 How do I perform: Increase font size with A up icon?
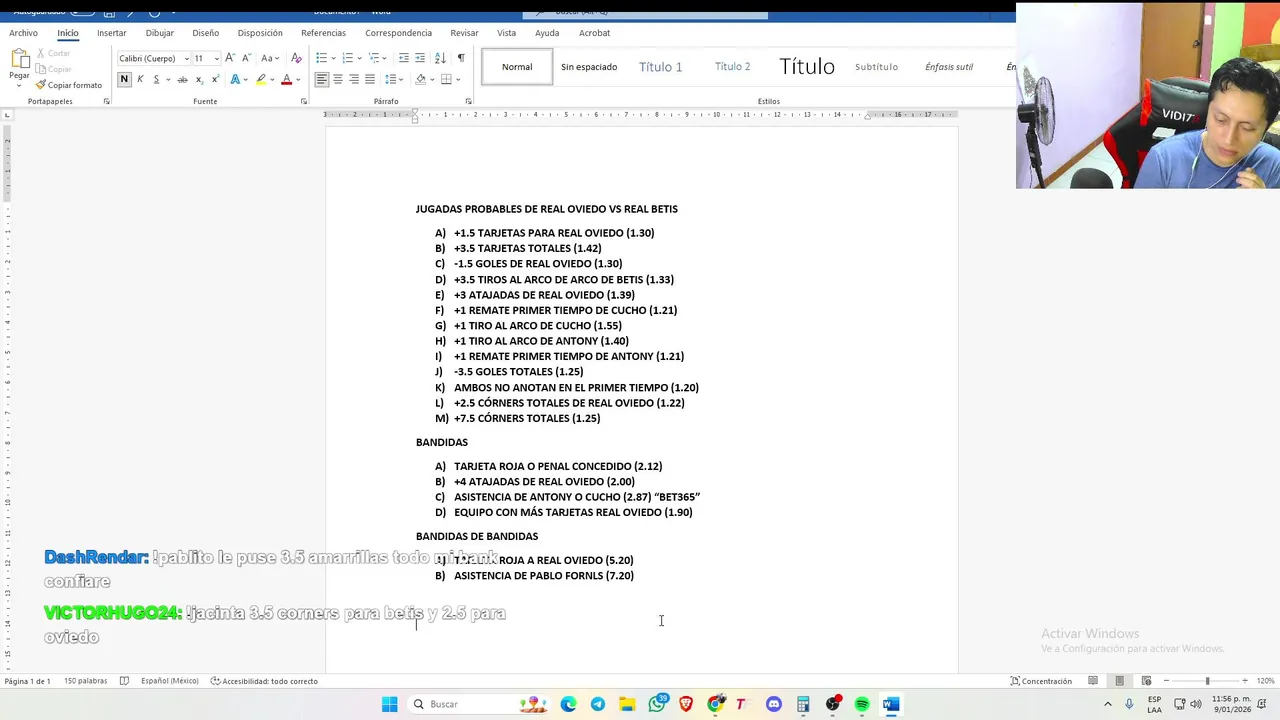230,58
